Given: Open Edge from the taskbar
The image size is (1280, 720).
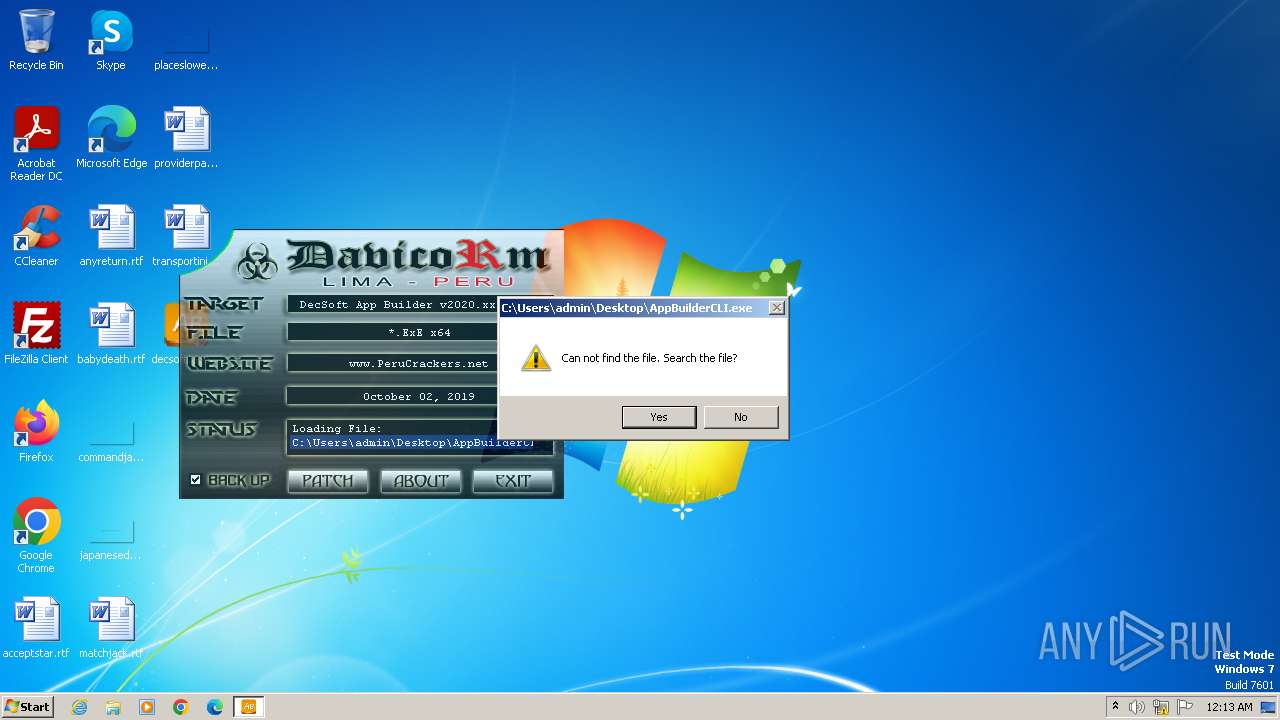Looking at the screenshot, I should [x=215, y=707].
